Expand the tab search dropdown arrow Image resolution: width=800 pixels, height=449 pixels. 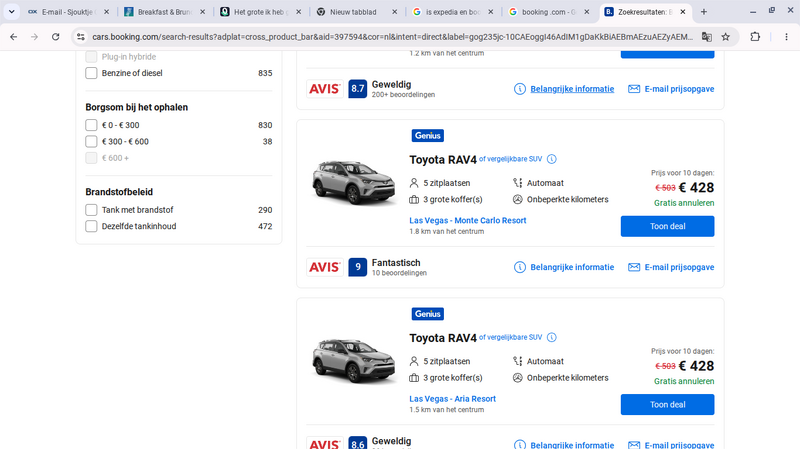click(x=11, y=12)
